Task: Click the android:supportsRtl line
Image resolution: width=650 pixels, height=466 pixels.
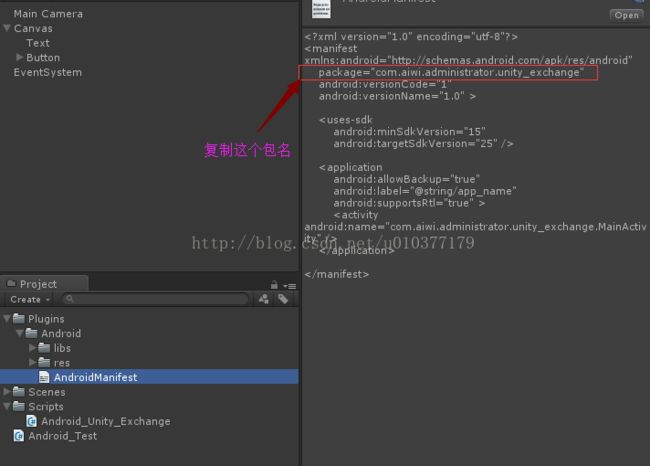Action: pyautogui.click(x=409, y=203)
